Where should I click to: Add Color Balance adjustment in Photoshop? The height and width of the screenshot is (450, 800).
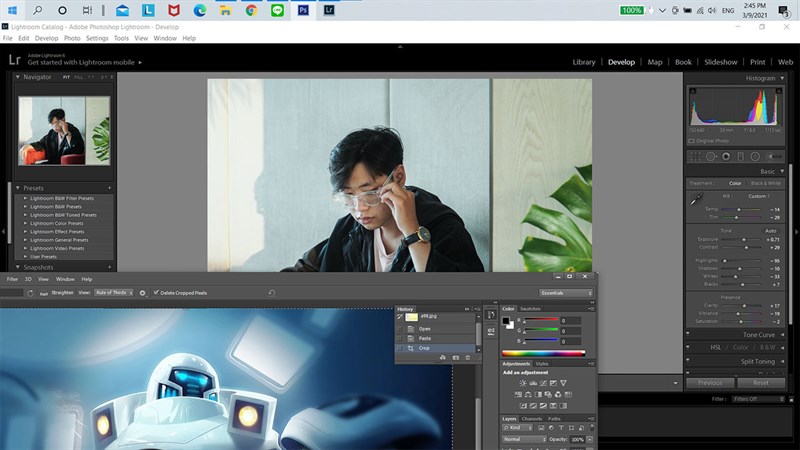(x=528, y=394)
